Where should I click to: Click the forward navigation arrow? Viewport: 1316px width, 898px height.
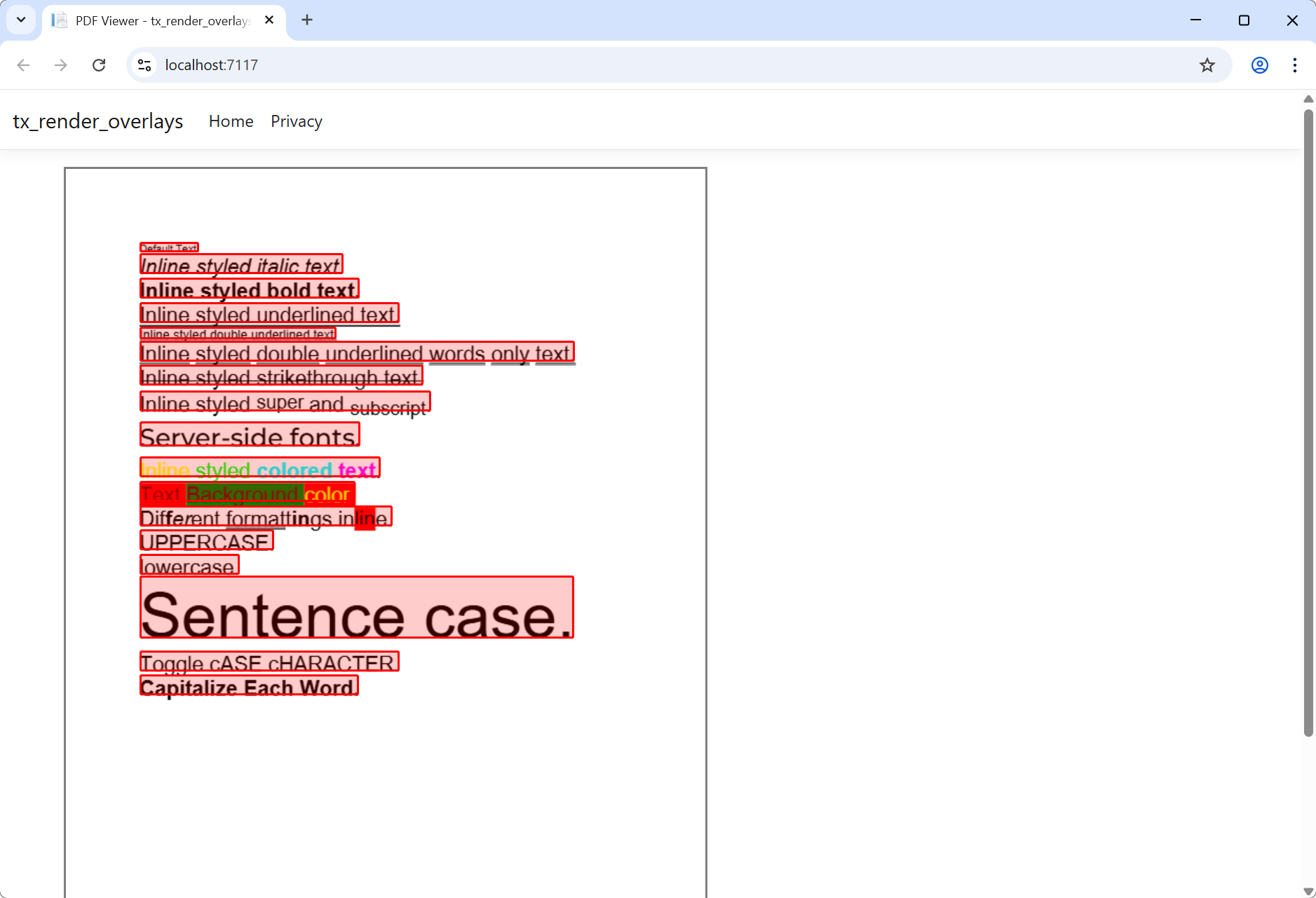(61, 64)
